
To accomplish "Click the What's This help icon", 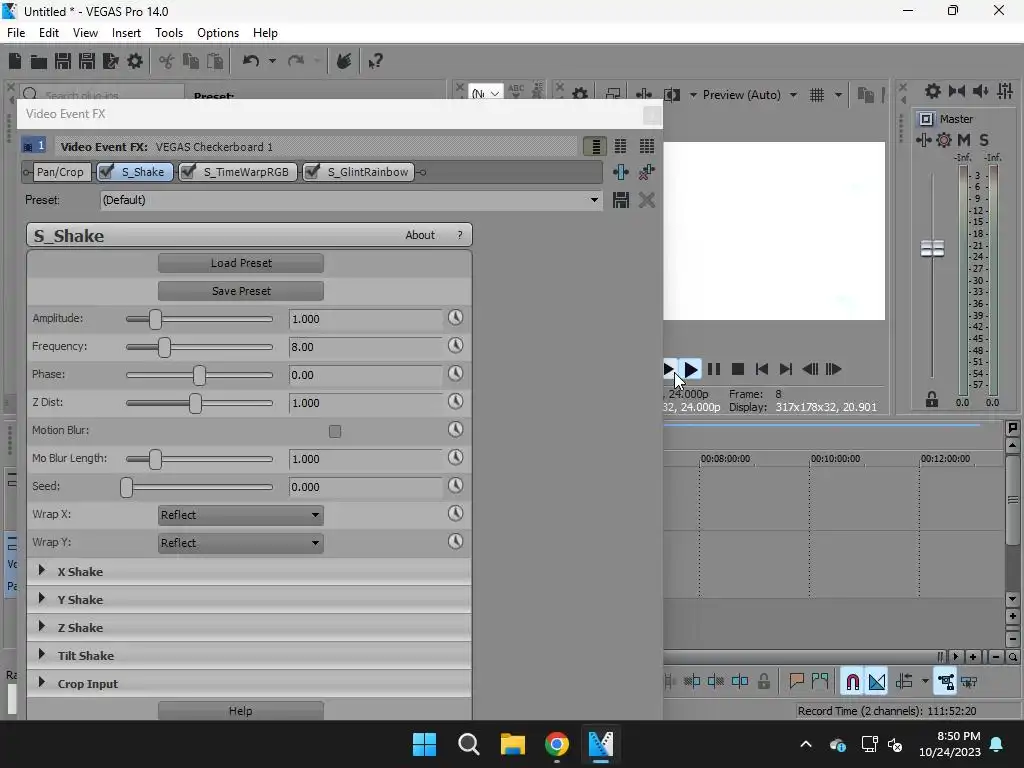I will click(x=375, y=61).
